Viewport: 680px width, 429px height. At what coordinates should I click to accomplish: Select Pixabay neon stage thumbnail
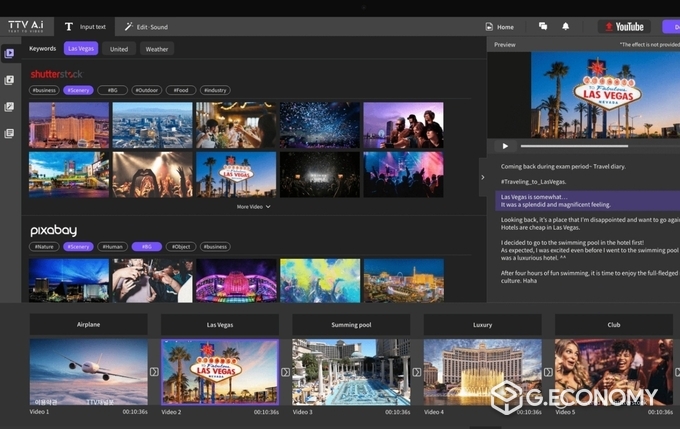(x=236, y=281)
